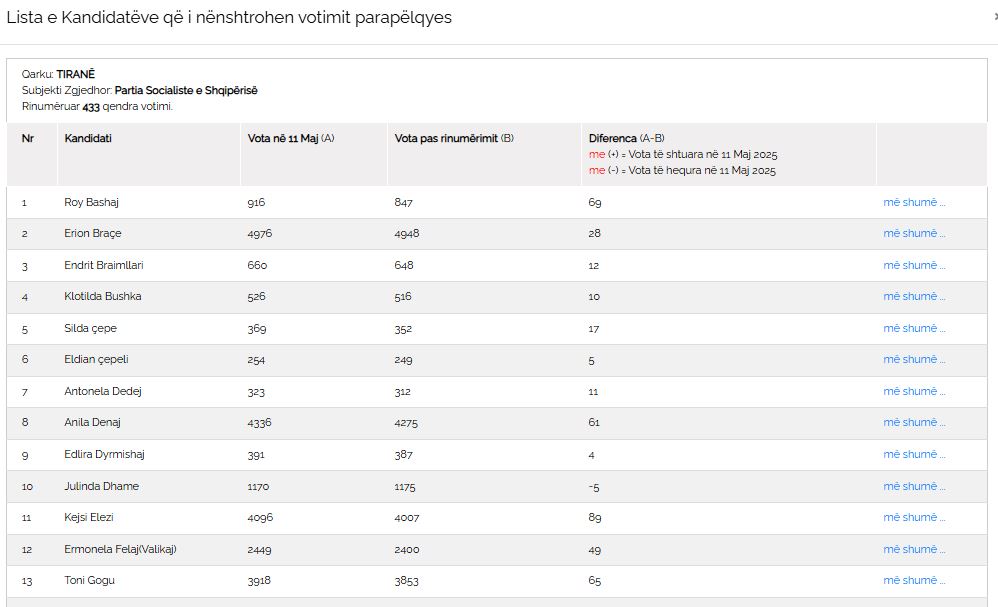View more details for Silda Çepe
This screenshot has width=998, height=607.
pyautogui.click(x=913, y=328)
